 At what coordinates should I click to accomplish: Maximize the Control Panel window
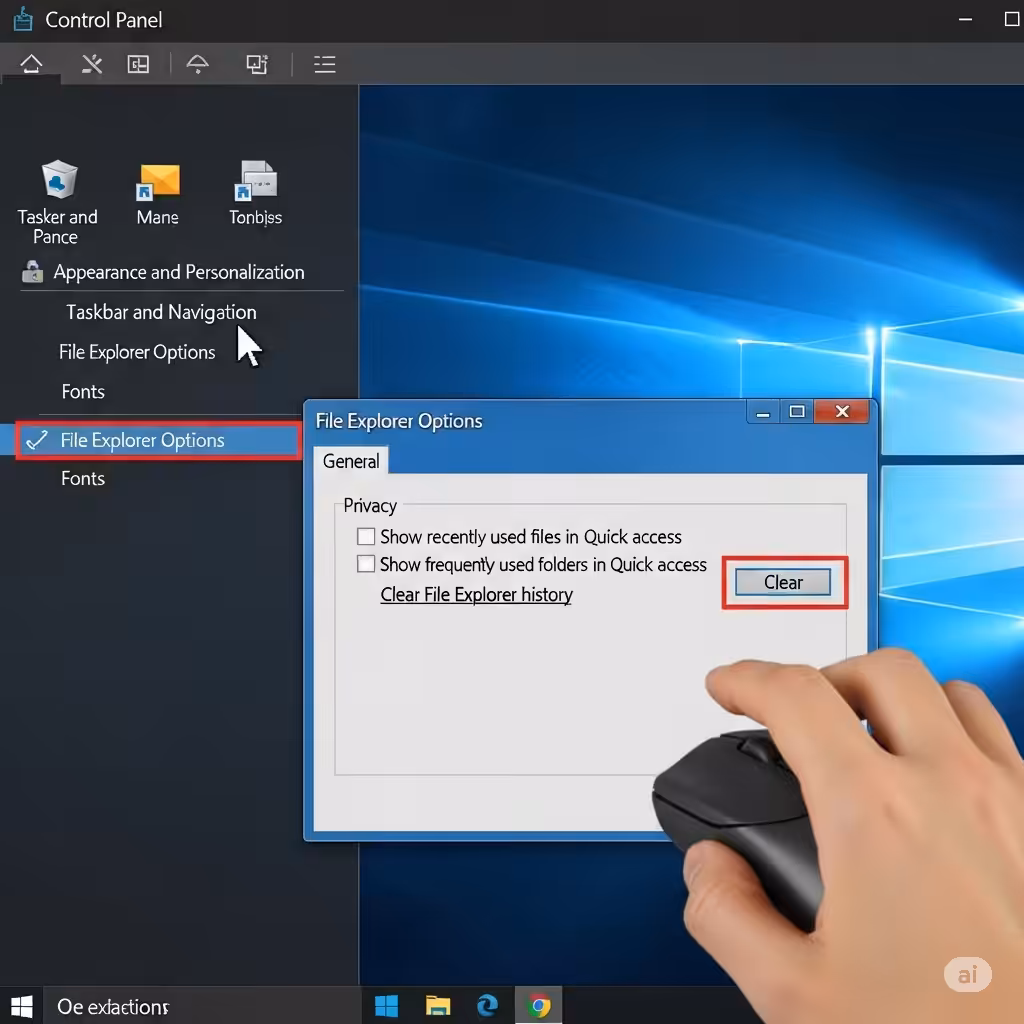coord(1012,19)
